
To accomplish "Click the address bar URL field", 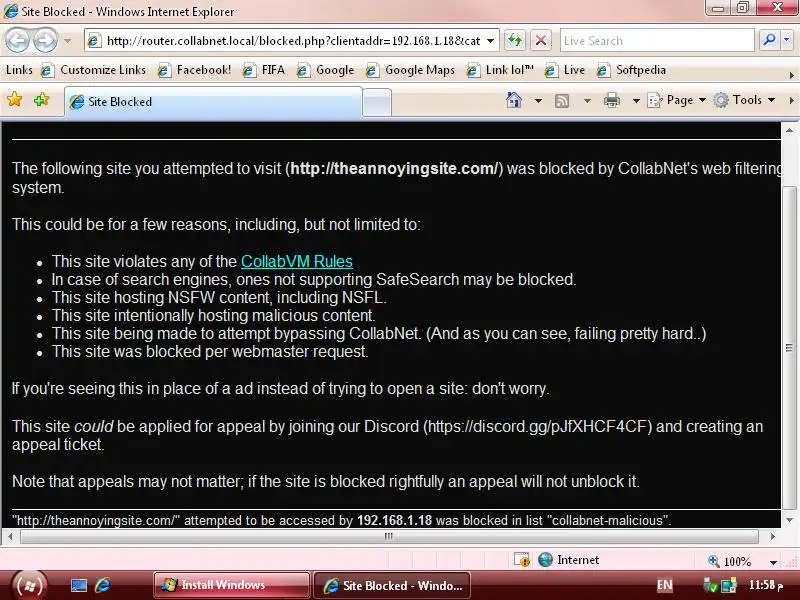I will (292, 41).
